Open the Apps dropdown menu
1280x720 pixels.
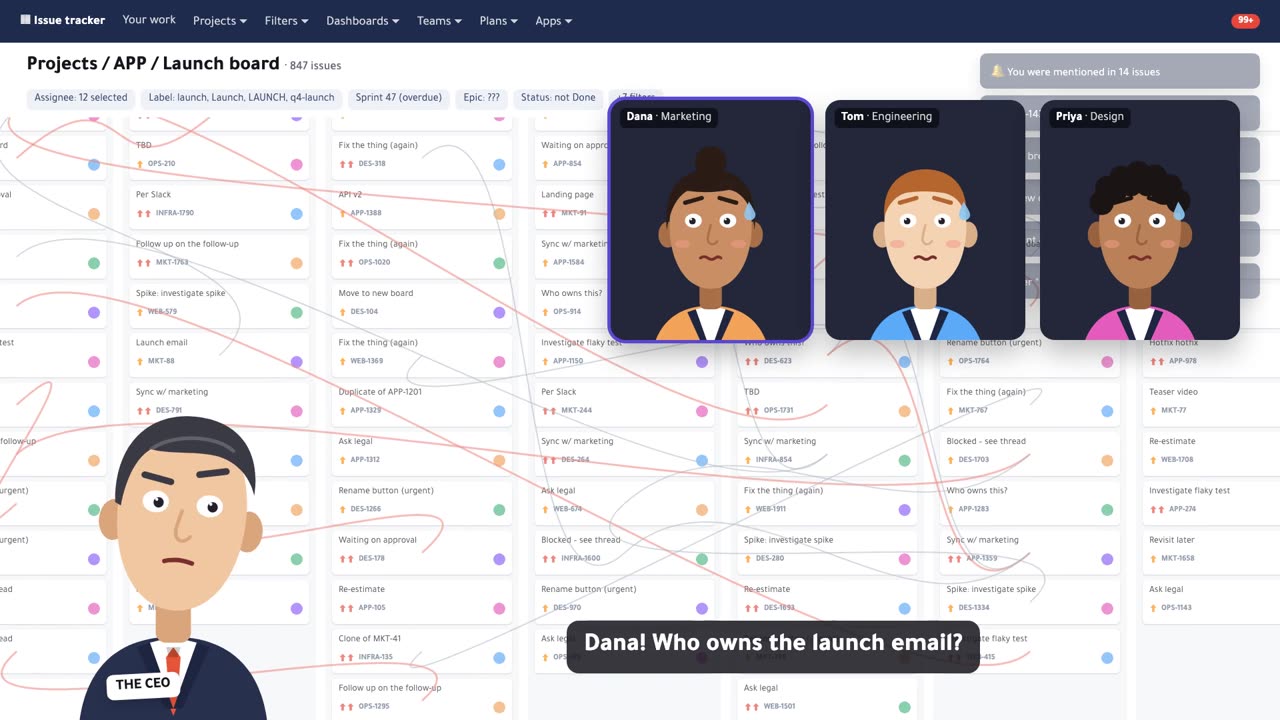coord(554,20)
